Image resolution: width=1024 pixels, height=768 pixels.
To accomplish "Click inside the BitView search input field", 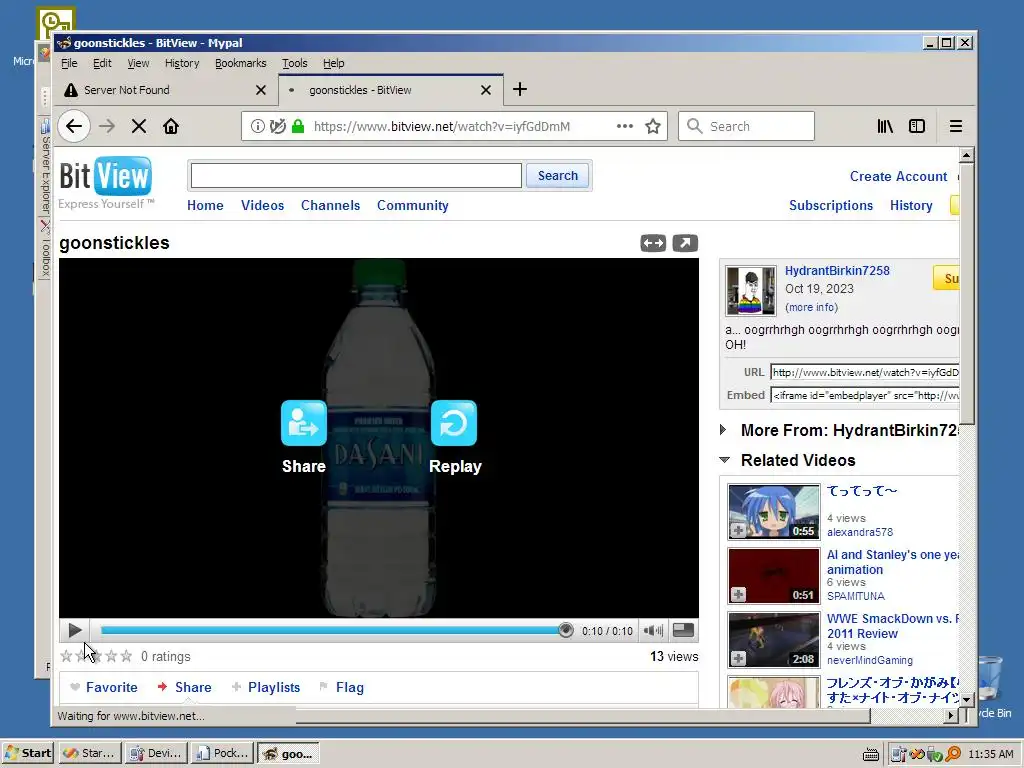I will pos(356,176).
